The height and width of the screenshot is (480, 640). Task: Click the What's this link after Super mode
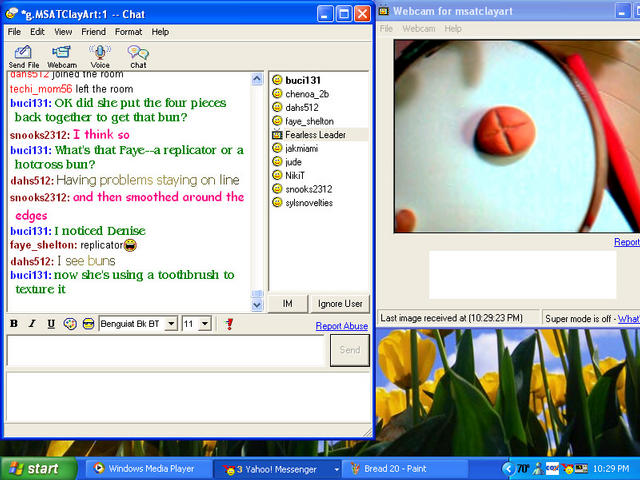point(629,319)
